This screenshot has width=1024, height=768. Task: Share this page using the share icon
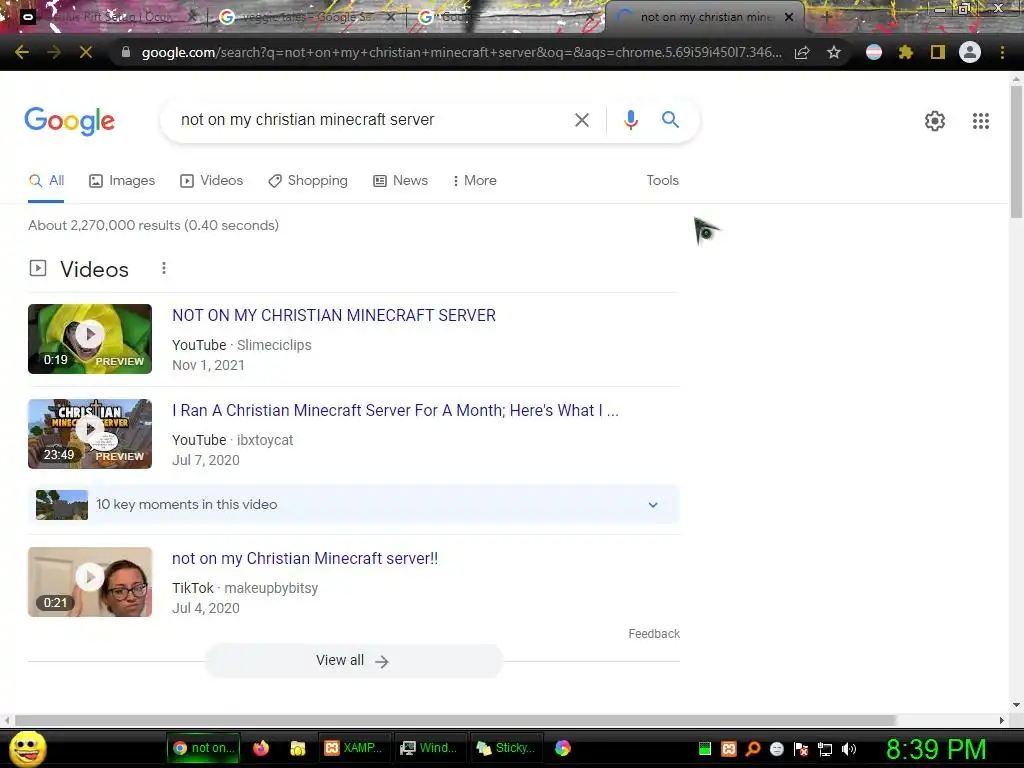tap(802, 52)
